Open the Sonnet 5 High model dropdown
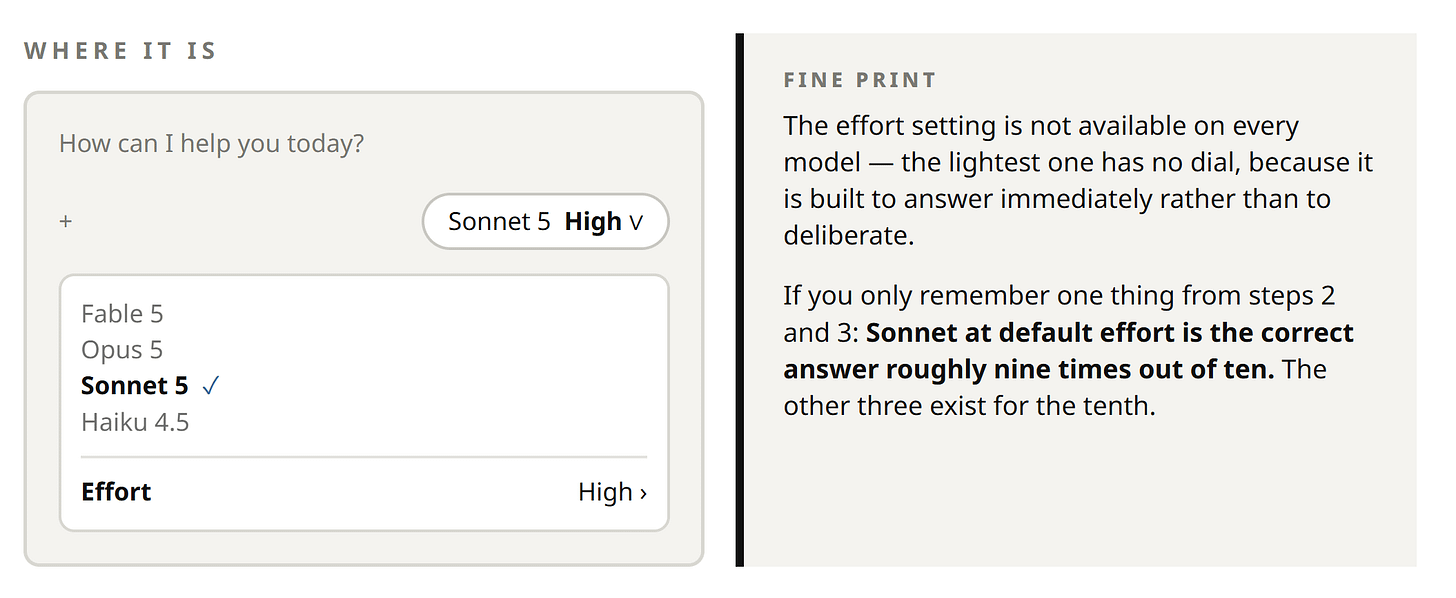 click(x=545, y=221)
